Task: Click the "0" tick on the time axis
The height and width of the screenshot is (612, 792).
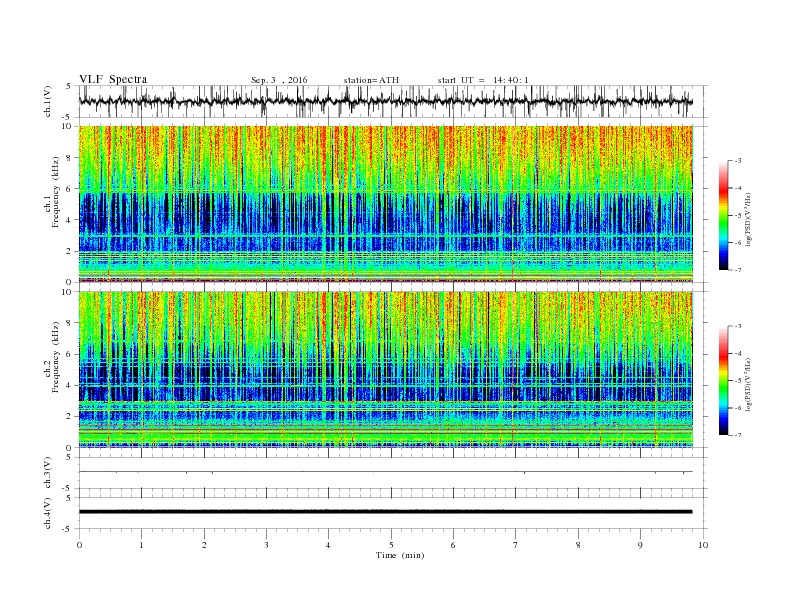Action: coord(79,545)
